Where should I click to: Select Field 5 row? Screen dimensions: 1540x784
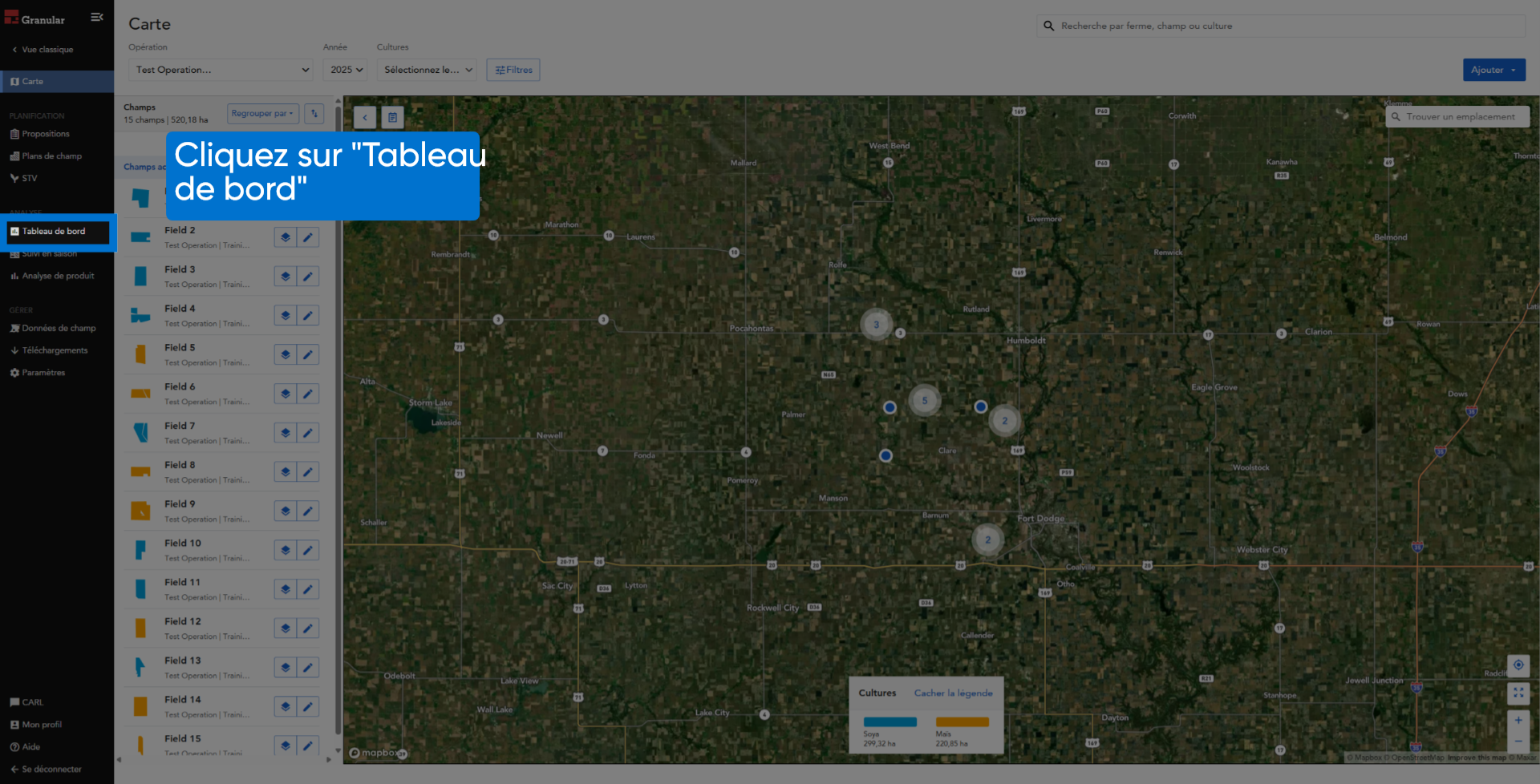tap(222, 355)
